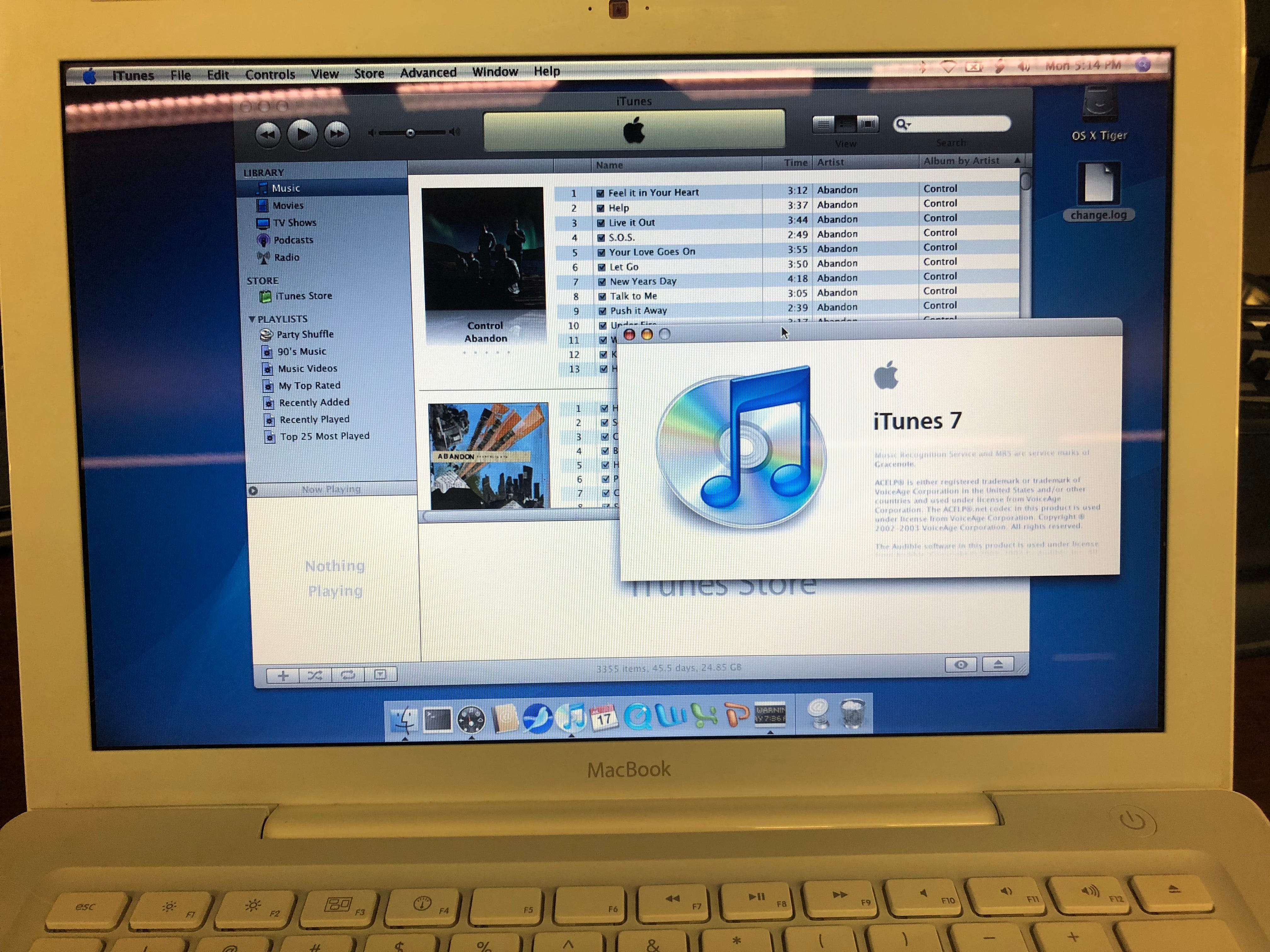Image resolution: width=1270 pixels, height=952 pixels.
Task: Click the Play button in iTunes
Action: (x=302, y=135)
